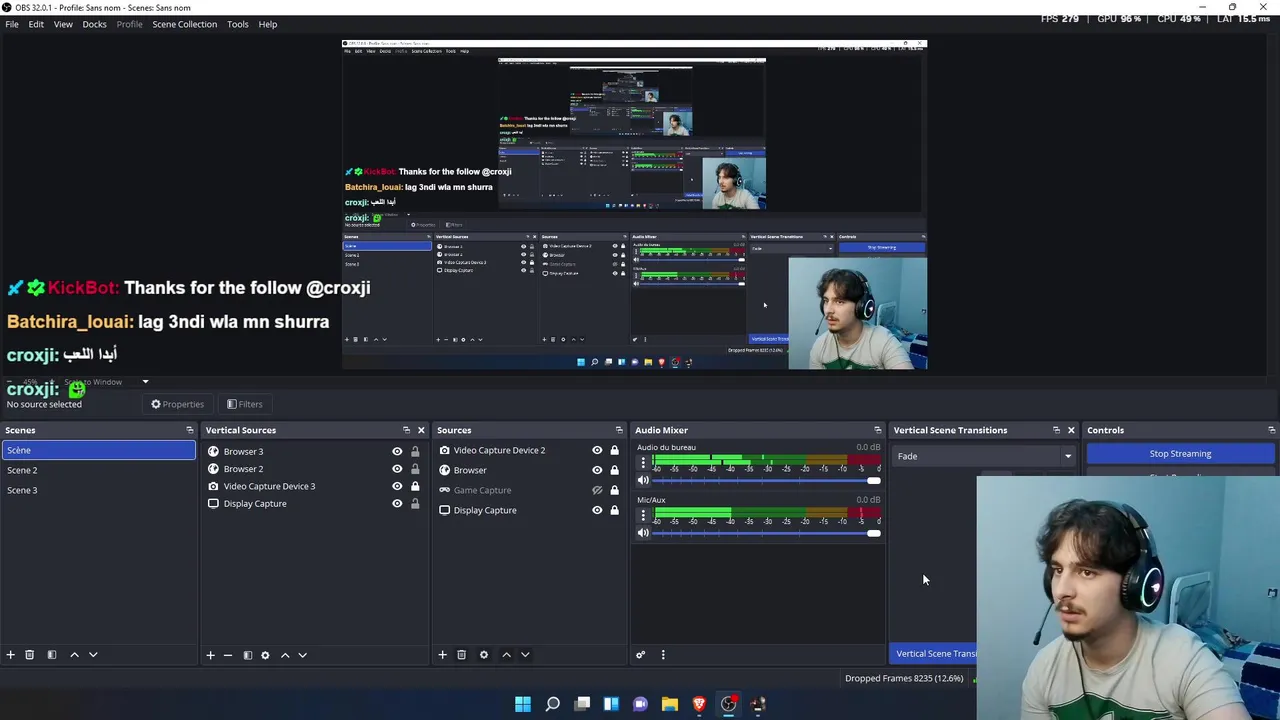Hide Video Capture Device 3 source
Screen dimensions: 1280x720
point(397,486)
